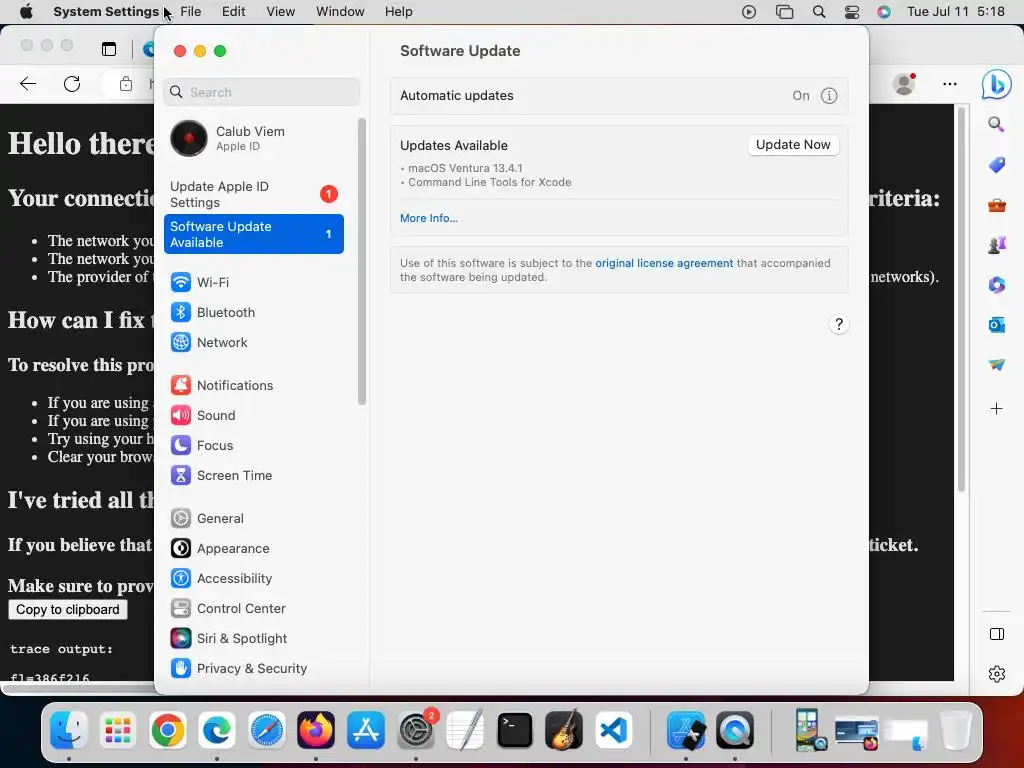Viewport: 1024px width, 768px height.
Task: Click the System Settings app menu
Action: [106, 12]
